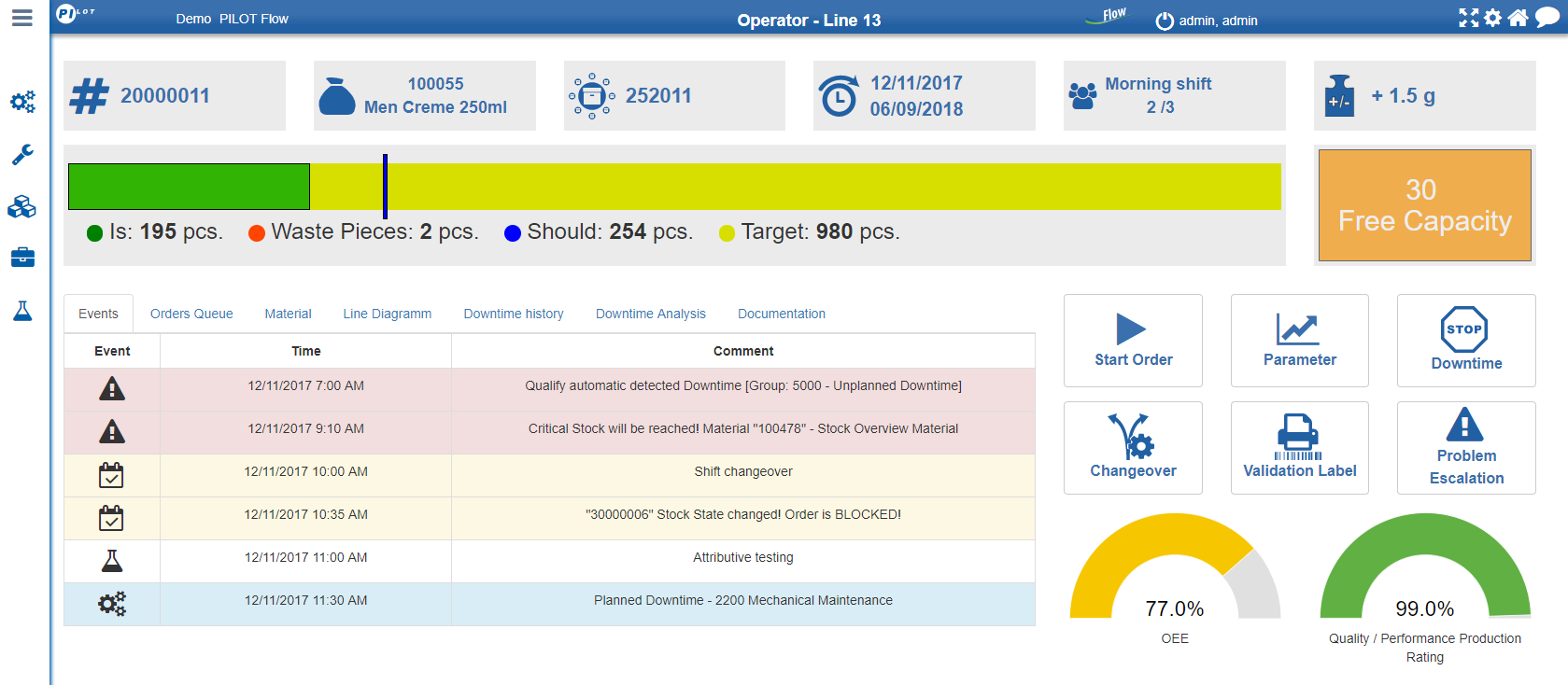Click the blue Should marker on progress bar
The width and height of the screenshot is (1568, 685).
[385, 187]
